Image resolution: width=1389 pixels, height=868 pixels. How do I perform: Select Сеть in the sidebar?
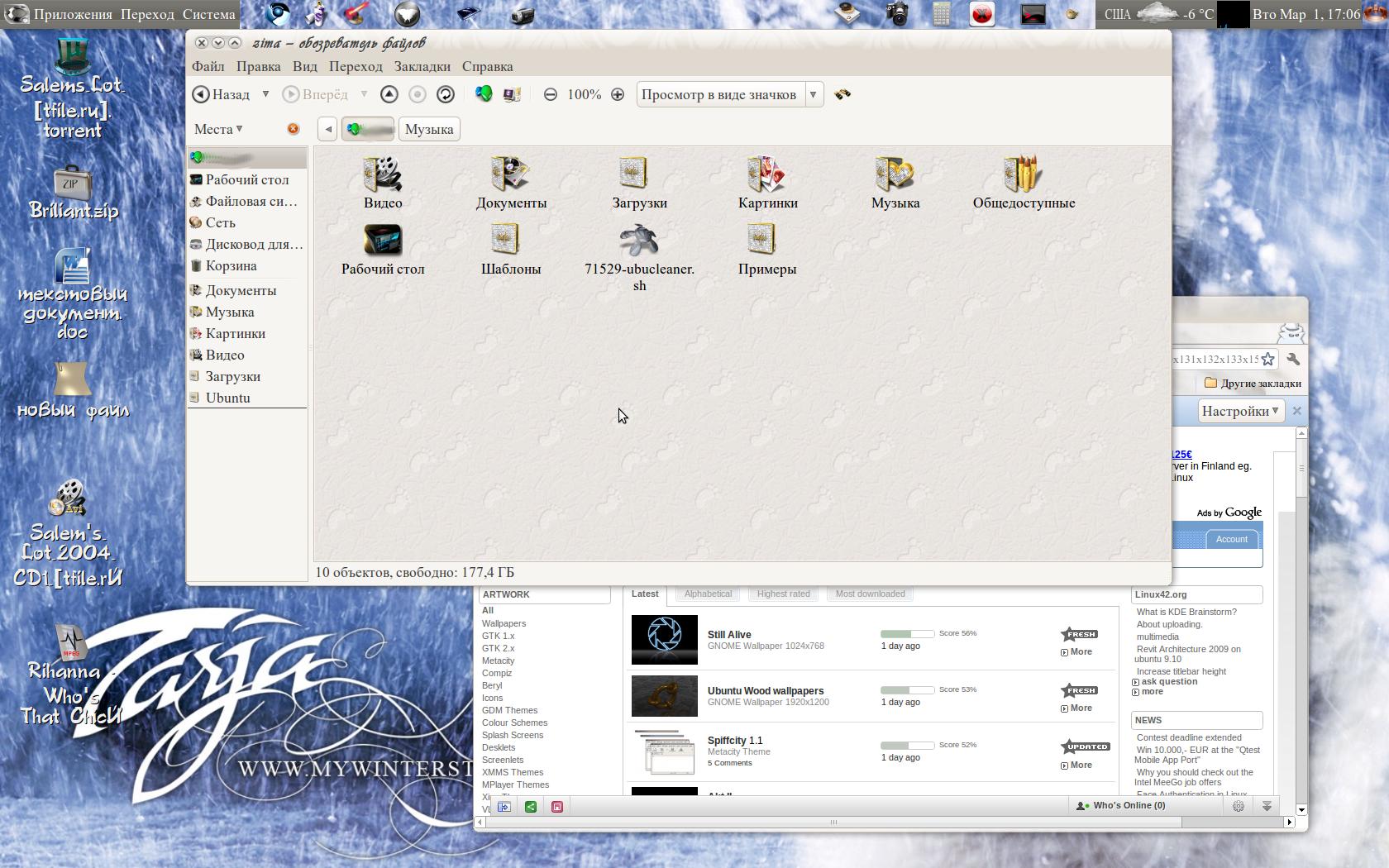(246, 222)
